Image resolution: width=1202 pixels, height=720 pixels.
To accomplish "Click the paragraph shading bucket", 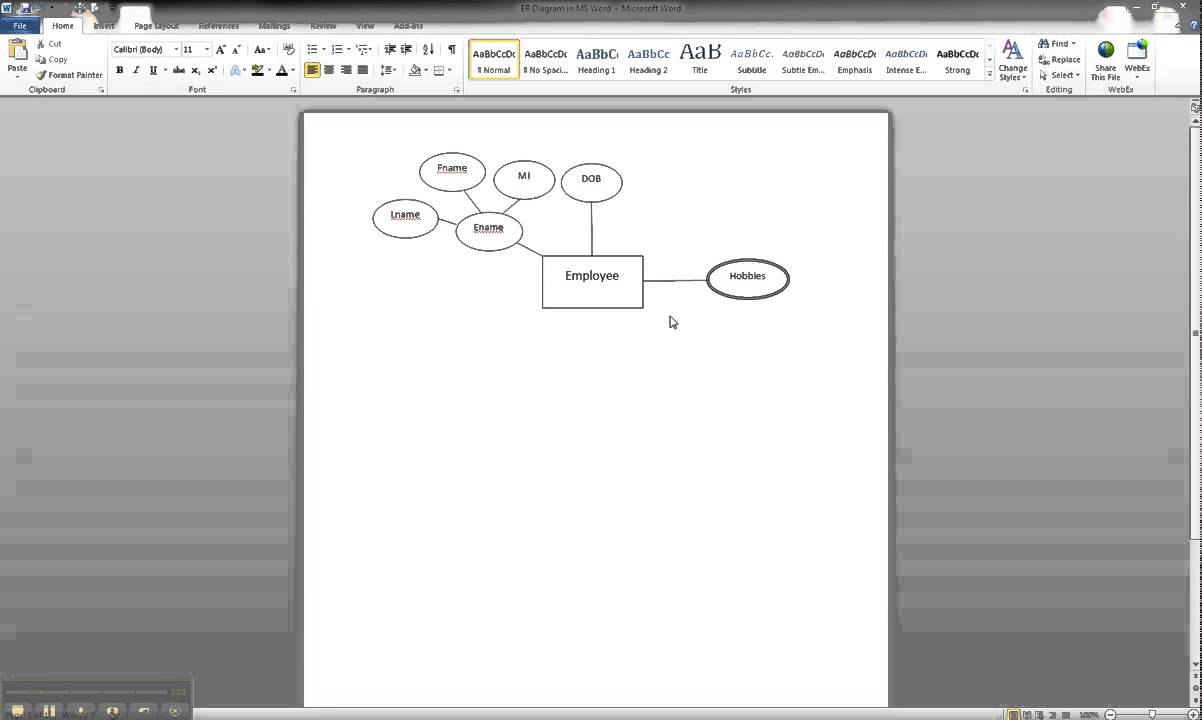I will 415,70.
